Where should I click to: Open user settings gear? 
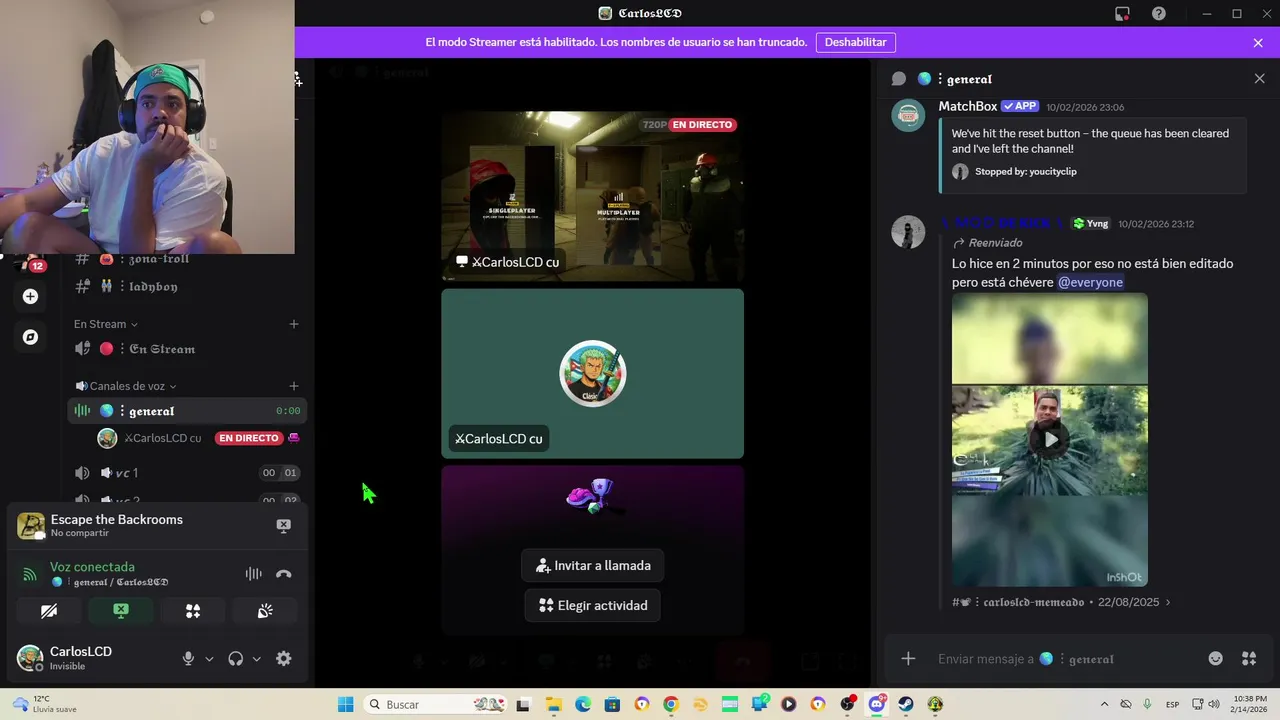284,659
